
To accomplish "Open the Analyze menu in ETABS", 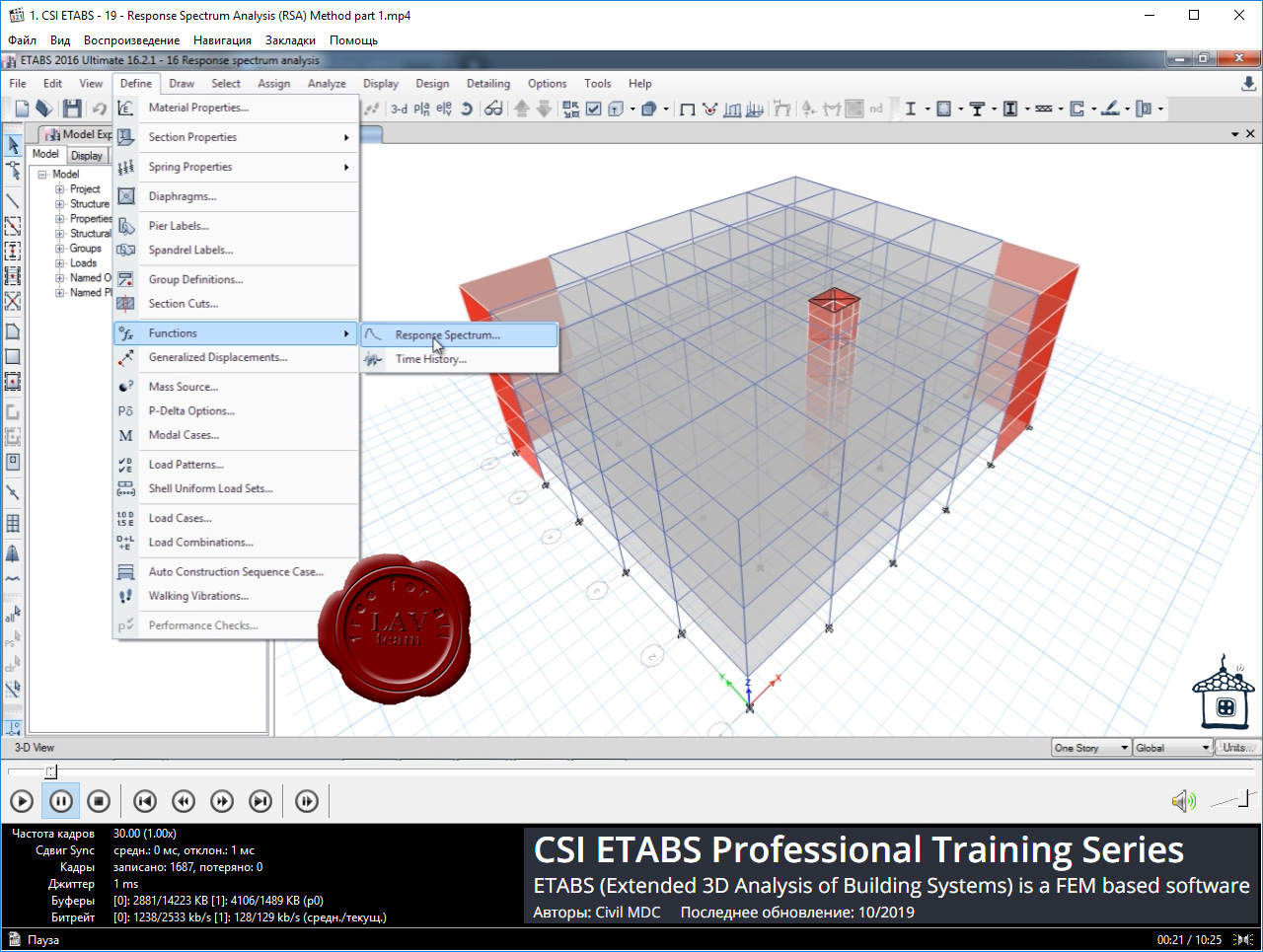I will point(327,84).
